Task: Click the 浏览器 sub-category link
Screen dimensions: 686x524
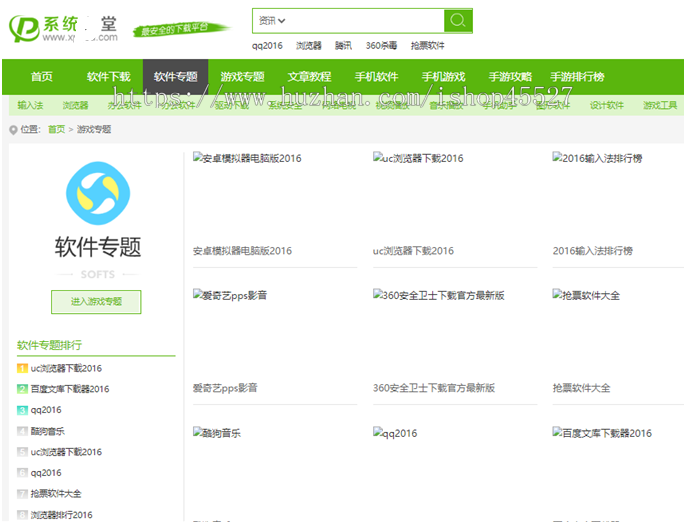Action: (75, 105)
